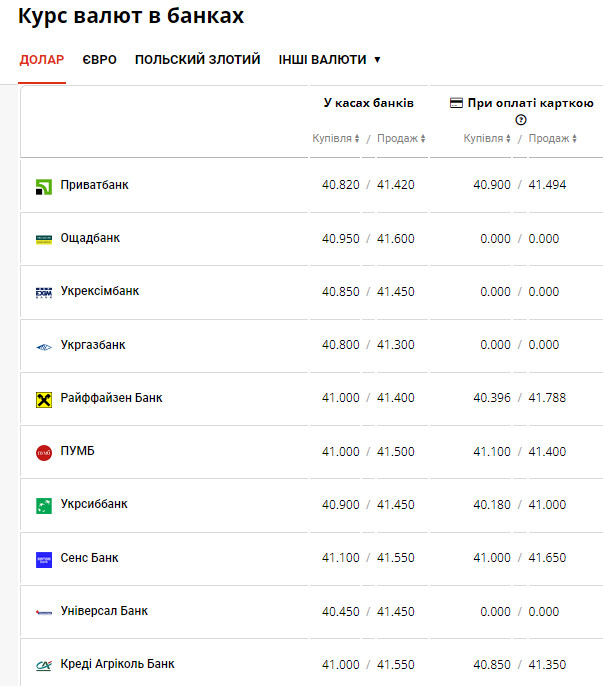The image size is (603, 686).
Task: Expand the ІНШІ ВАЛЮТИ dropdown
Action: pos(330,60)
